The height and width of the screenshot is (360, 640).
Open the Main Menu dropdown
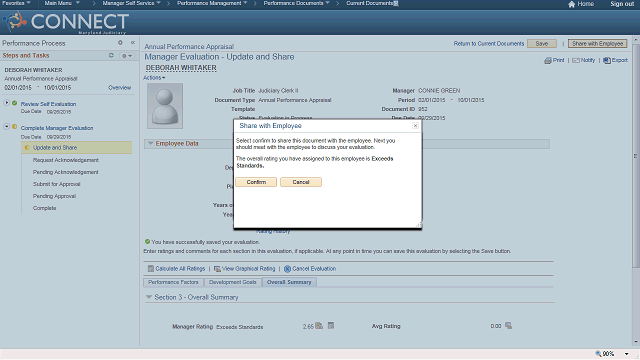point(62,3)
